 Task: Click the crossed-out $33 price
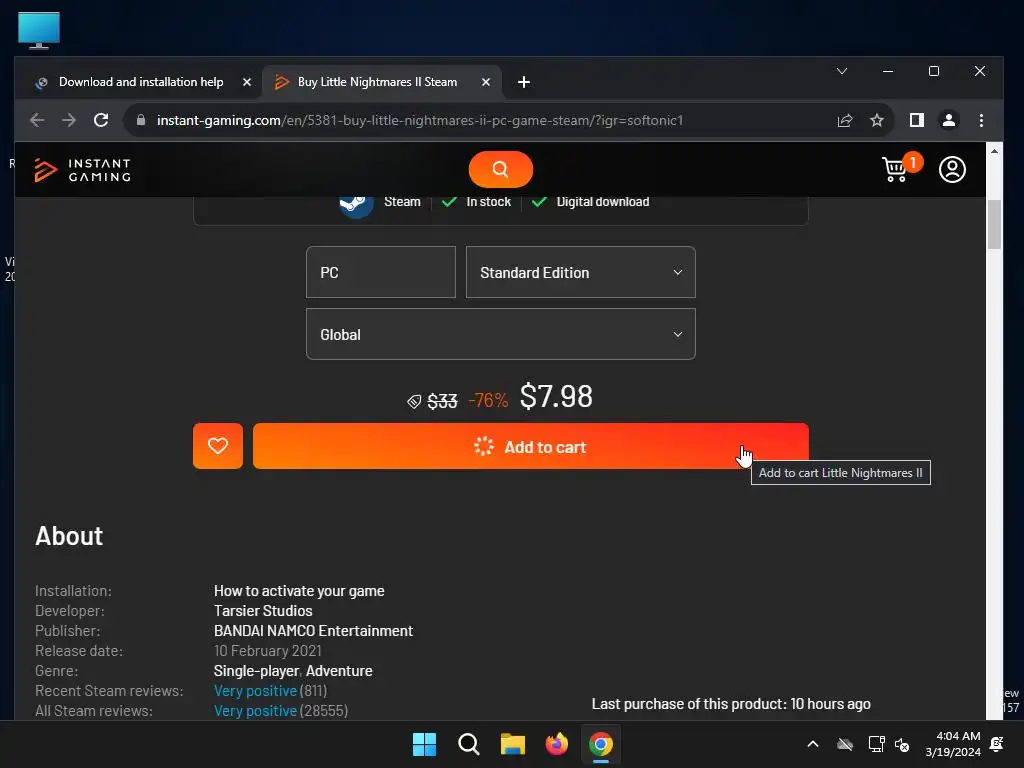442,401
